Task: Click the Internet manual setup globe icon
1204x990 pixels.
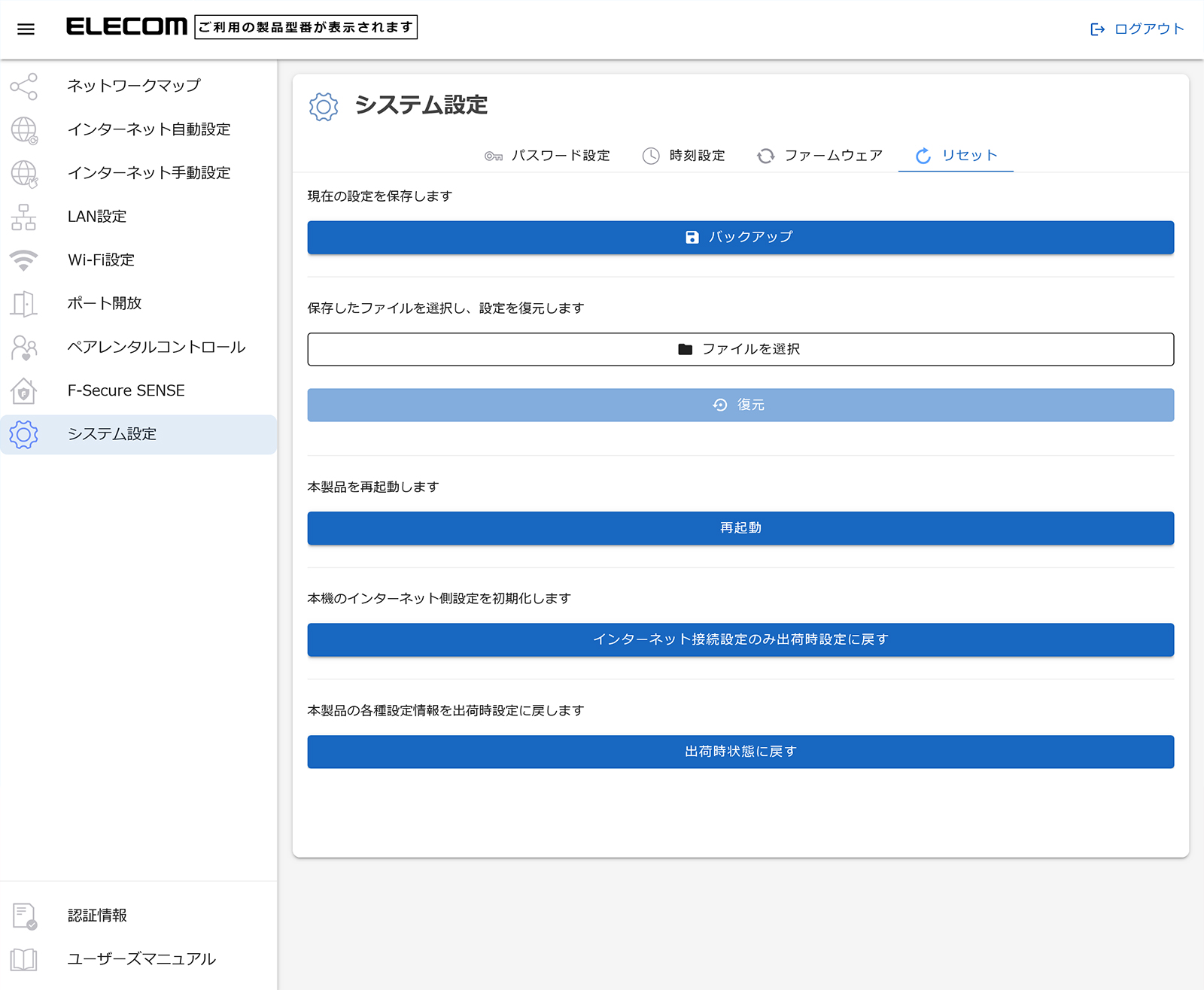Action: click(24, 174)
